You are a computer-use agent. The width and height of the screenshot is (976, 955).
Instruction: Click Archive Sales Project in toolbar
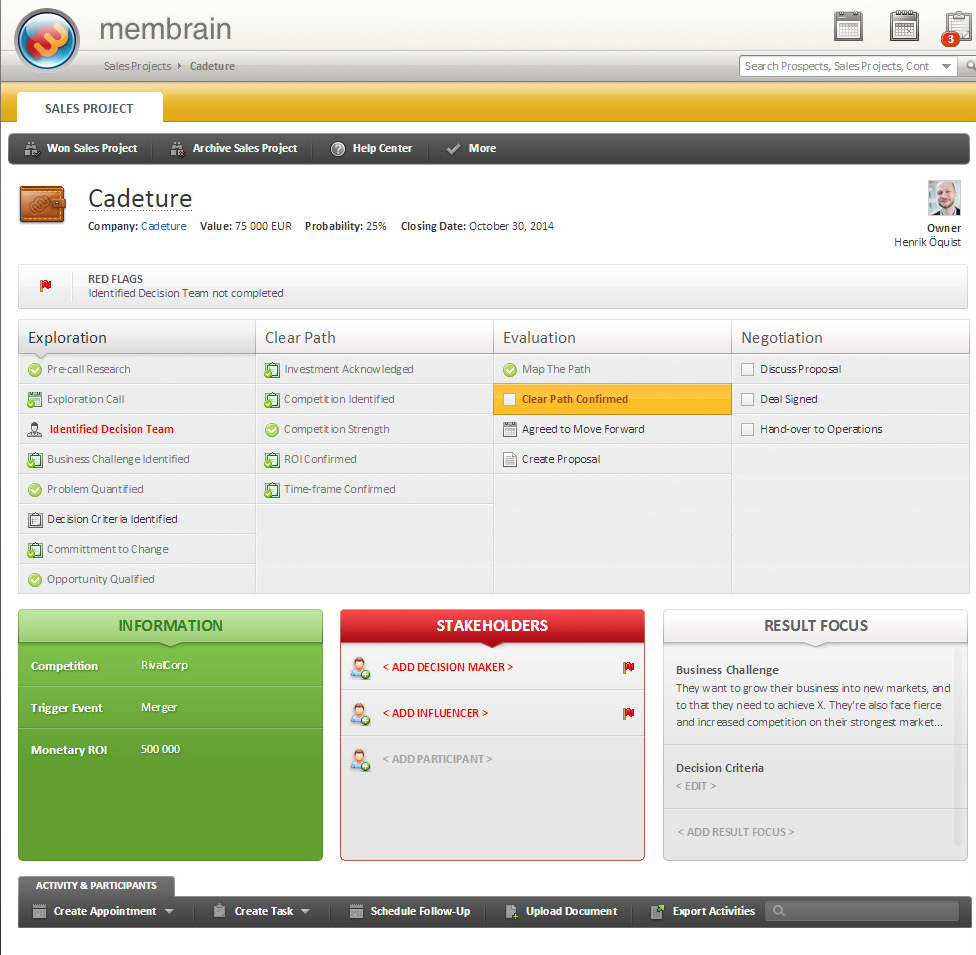point(234,148)
